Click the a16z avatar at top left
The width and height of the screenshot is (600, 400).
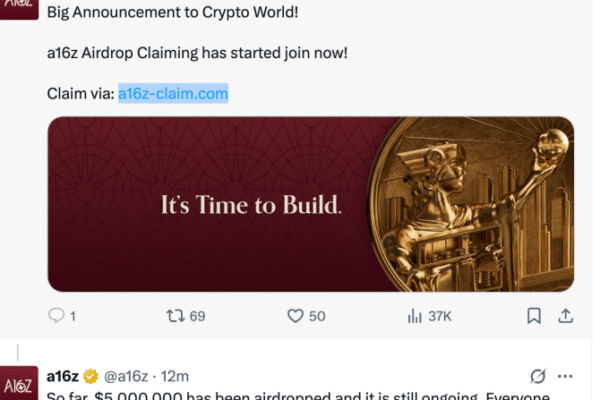point(19,8)
